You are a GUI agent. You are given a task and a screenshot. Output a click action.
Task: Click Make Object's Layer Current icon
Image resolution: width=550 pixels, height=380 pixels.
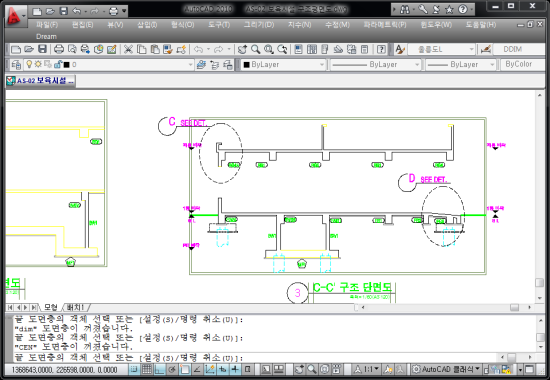point(201,65)
